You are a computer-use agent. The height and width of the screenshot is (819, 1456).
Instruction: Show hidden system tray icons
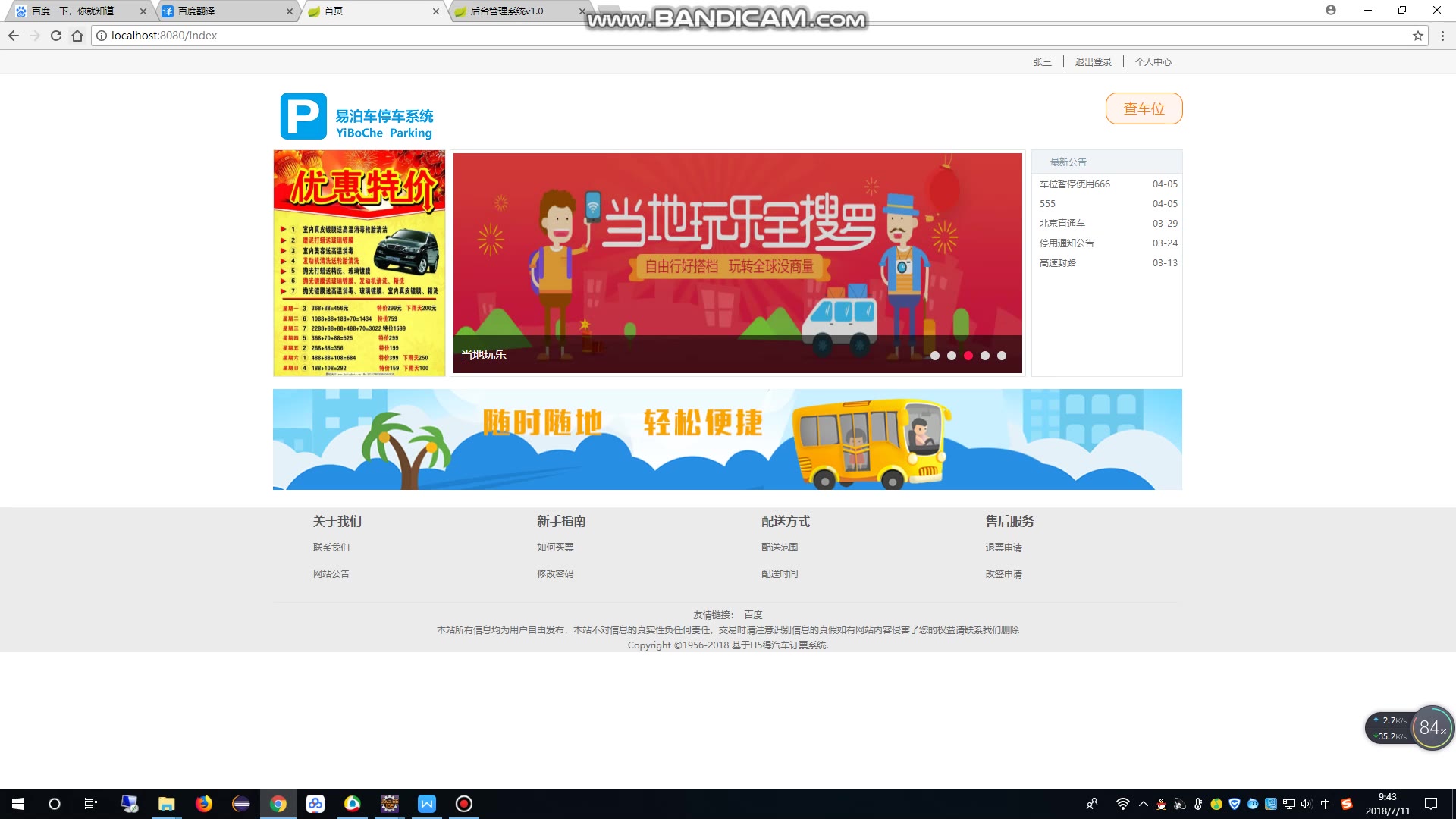click(1143, 804)
